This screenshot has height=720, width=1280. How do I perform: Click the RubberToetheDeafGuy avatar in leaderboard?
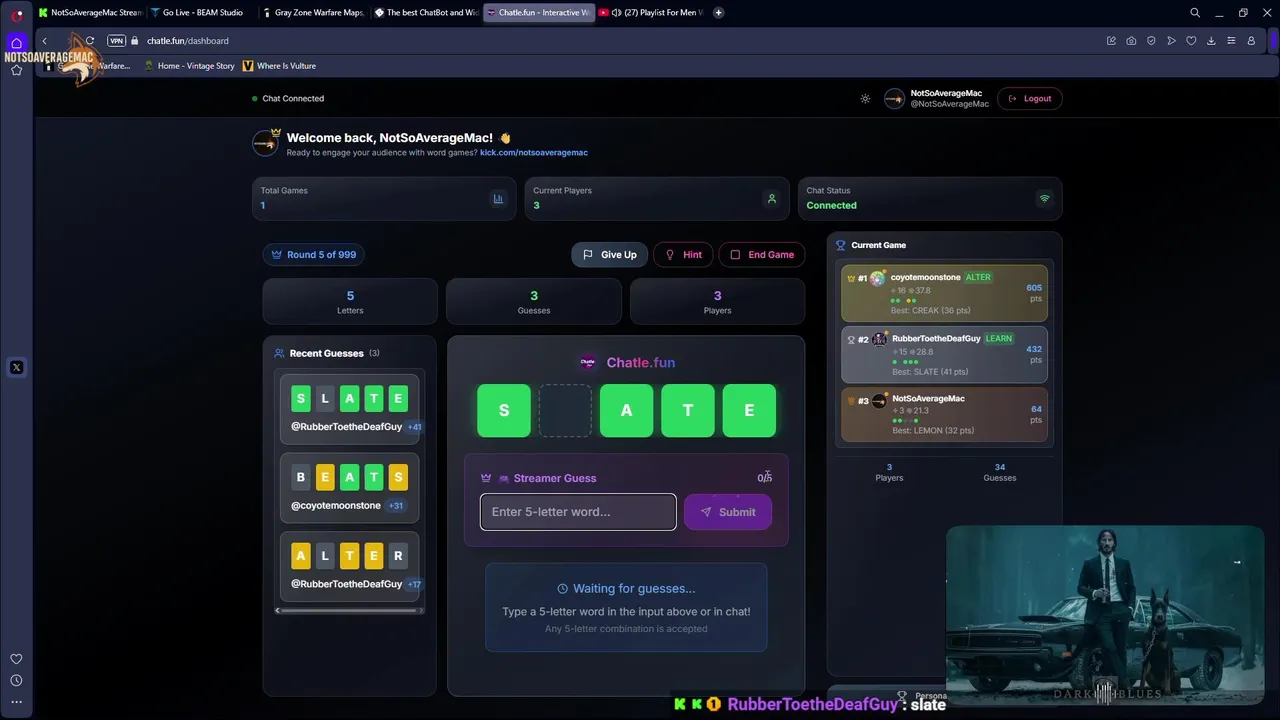(879, 339)
